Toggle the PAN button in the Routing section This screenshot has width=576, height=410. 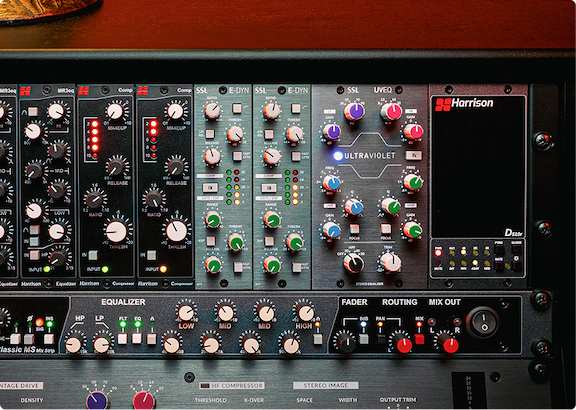point(381,339)
